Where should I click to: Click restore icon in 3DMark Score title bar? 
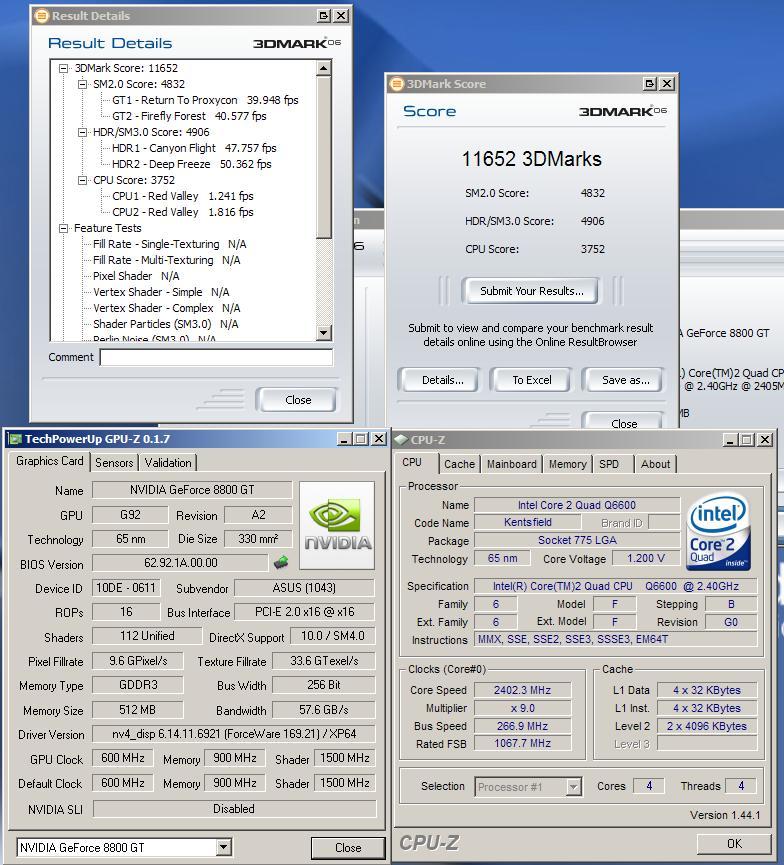click(650, 84)
